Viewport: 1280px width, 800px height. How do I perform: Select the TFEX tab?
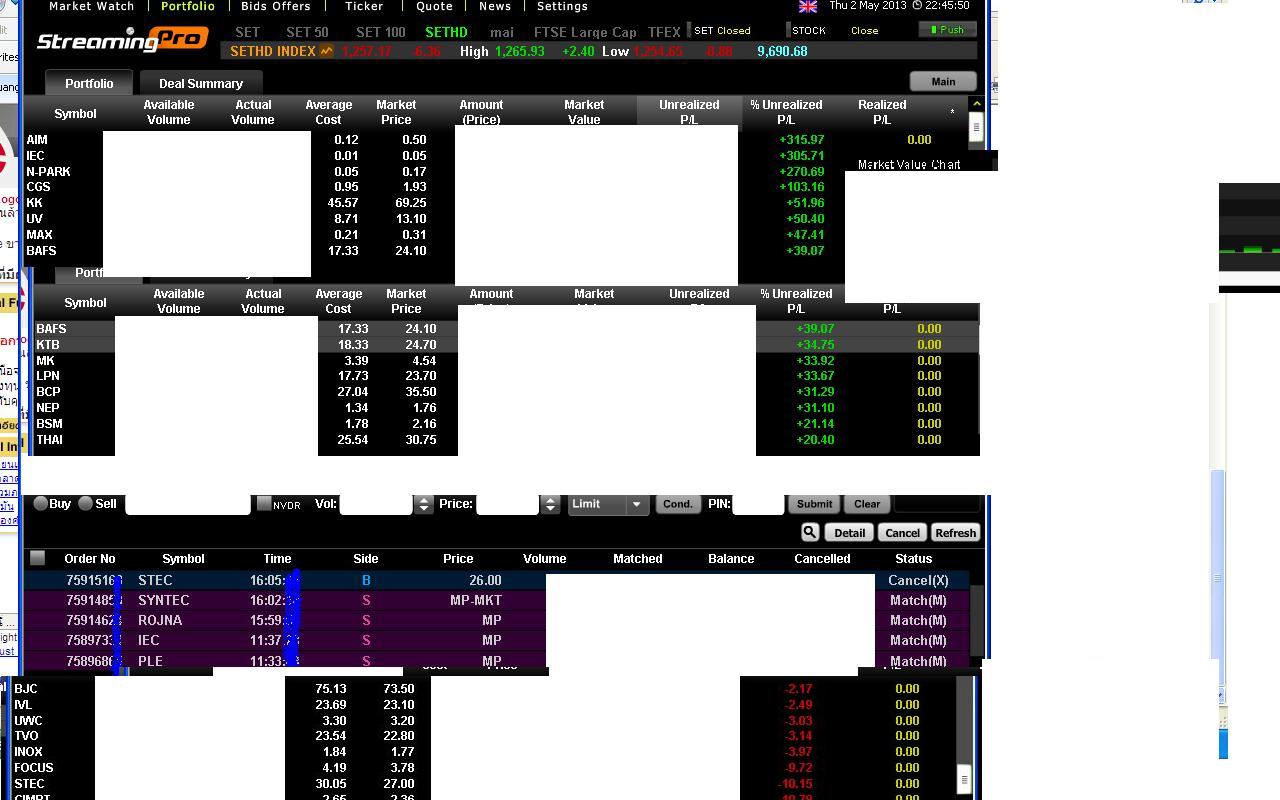click(664, 32)
